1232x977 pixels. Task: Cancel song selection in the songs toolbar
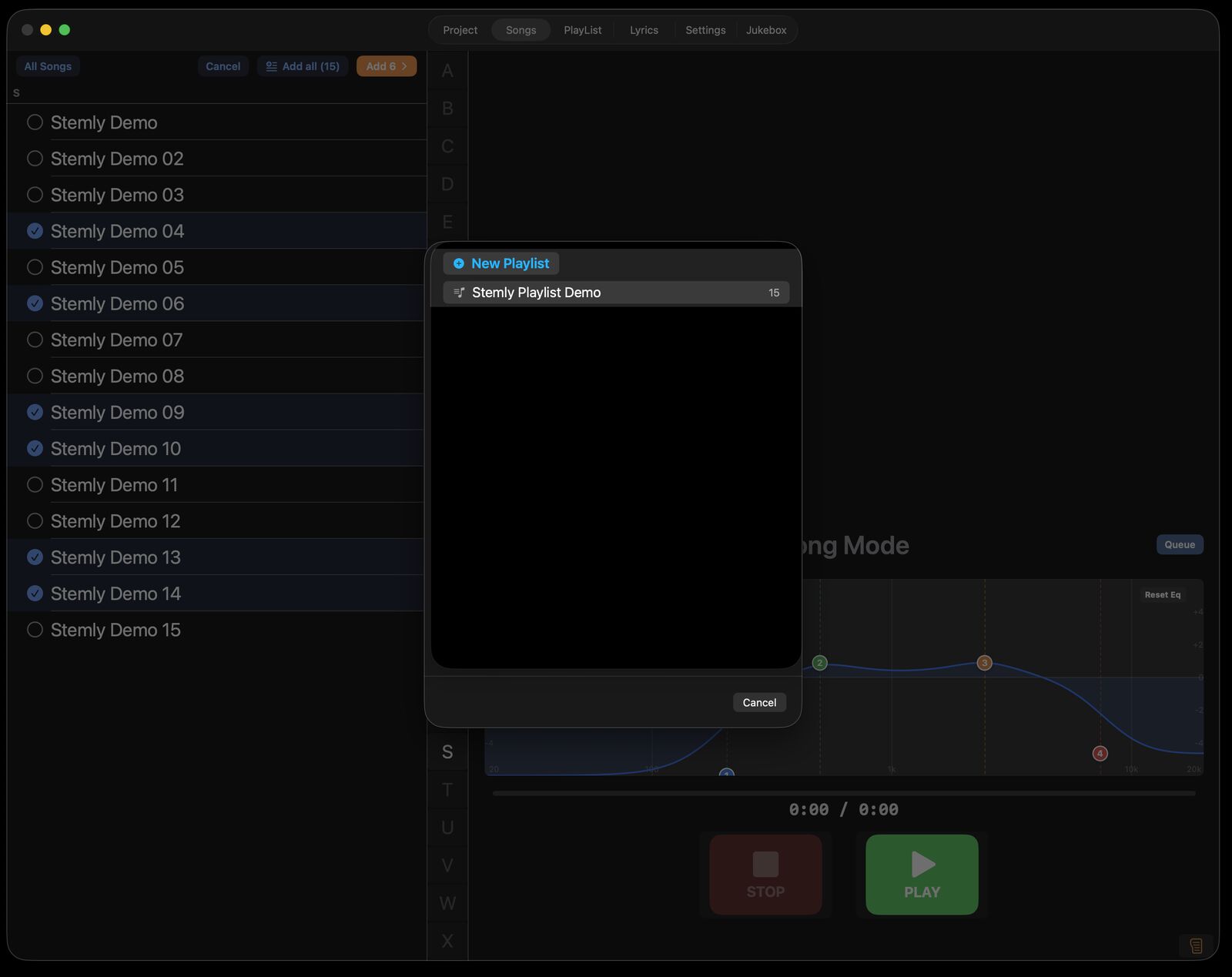[x=223, y=66]
